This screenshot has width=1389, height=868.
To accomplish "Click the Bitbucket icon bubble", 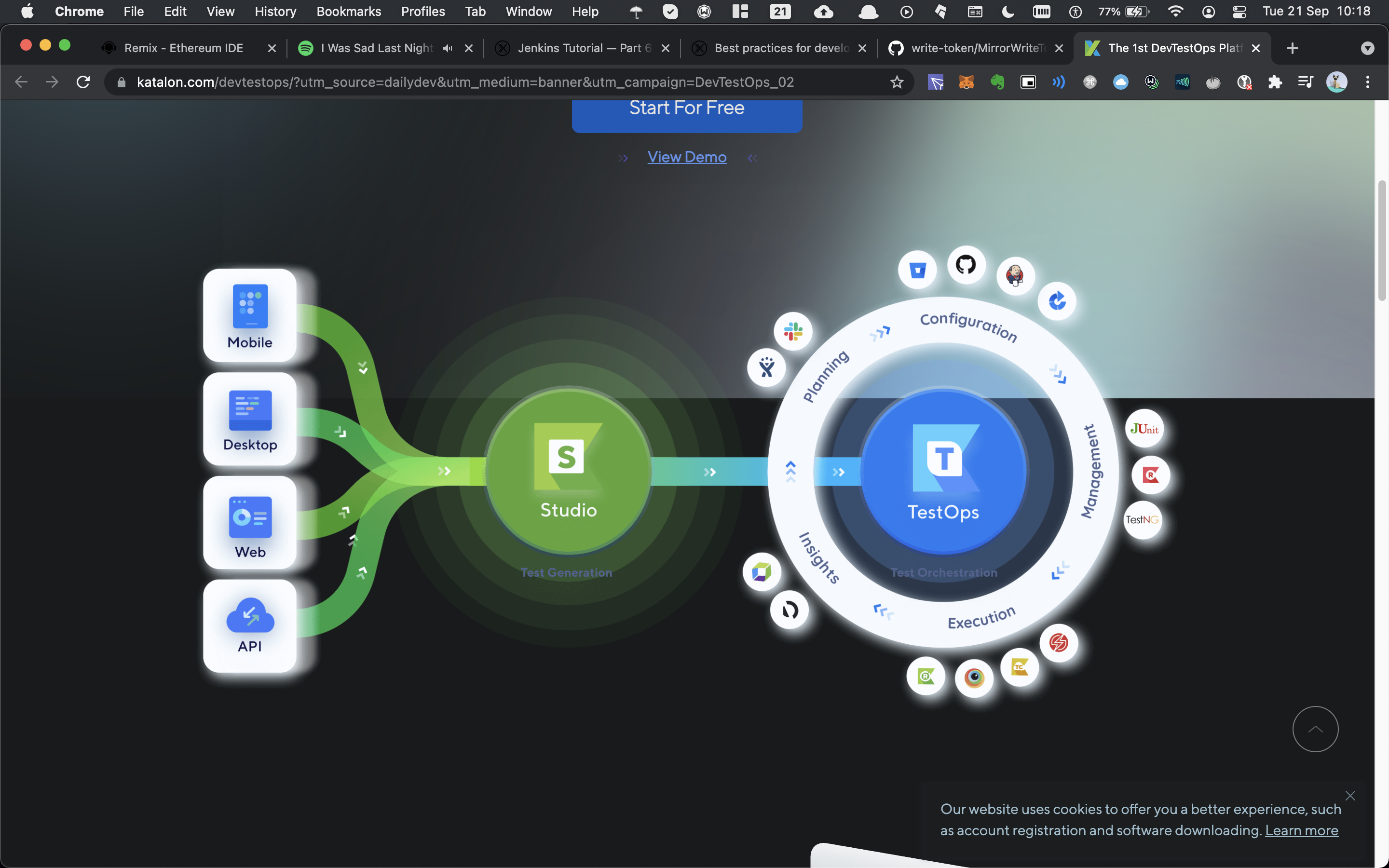I will tap(917, 270).
